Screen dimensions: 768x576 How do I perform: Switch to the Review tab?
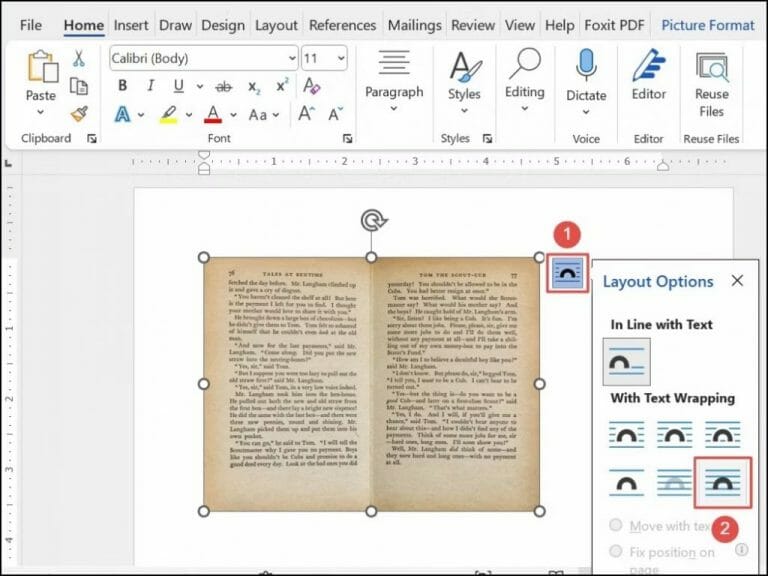[473, 25]
